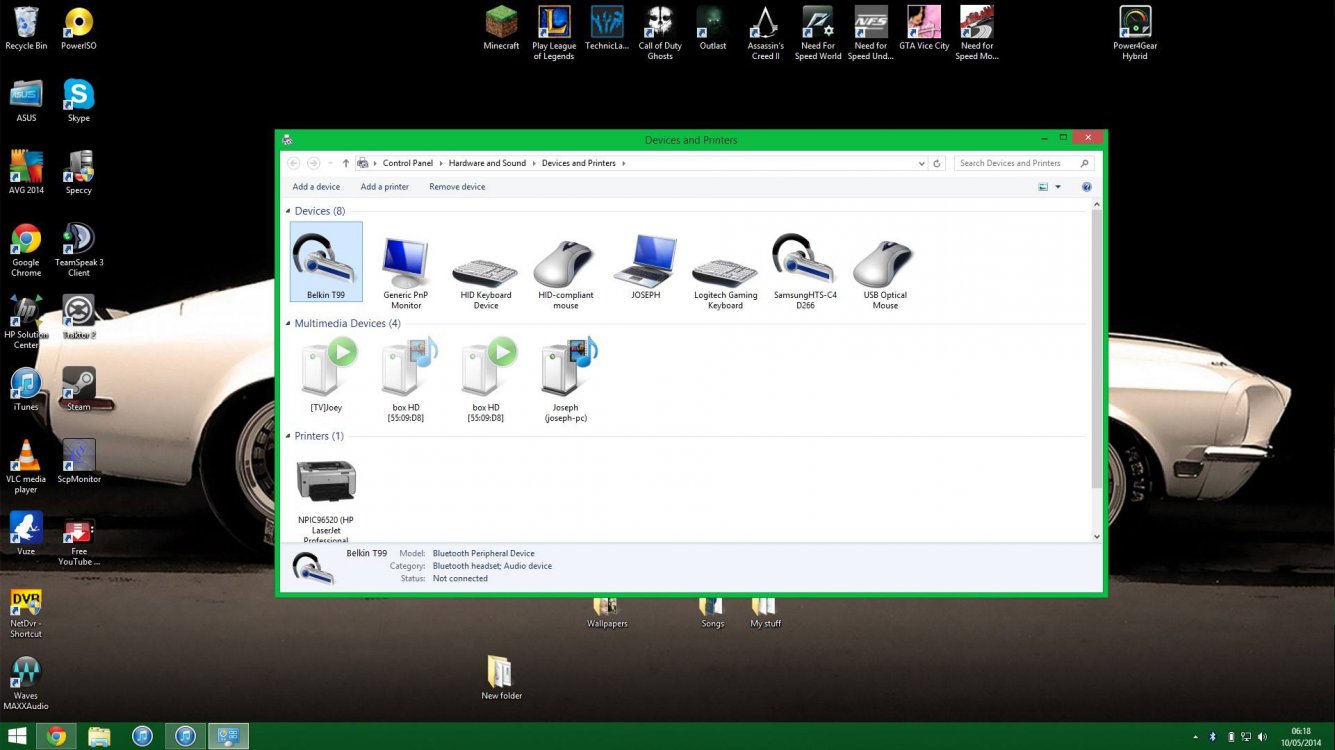Show hidden system tray icons
Viewport: 1335px width, 750px height.
click(1196, 737)
